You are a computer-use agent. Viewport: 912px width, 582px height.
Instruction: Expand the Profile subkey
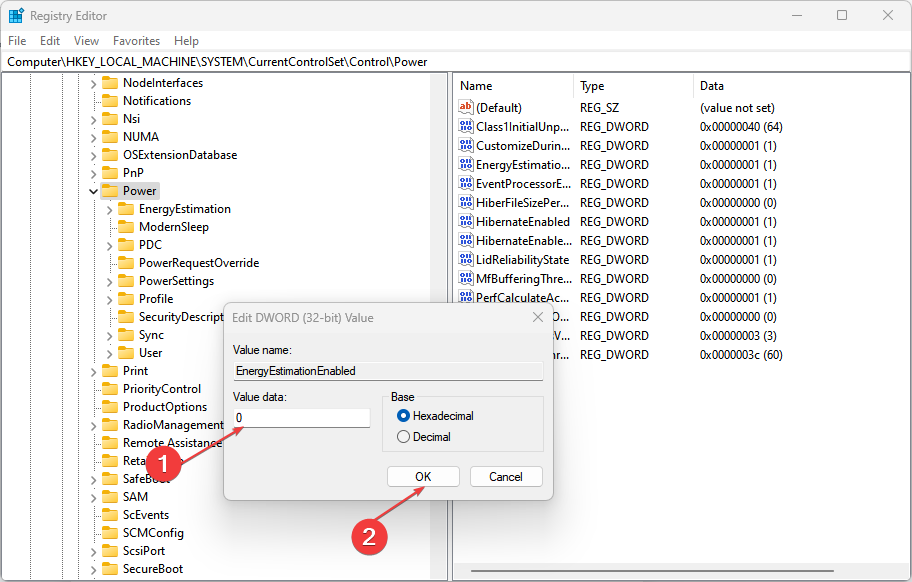109,299
